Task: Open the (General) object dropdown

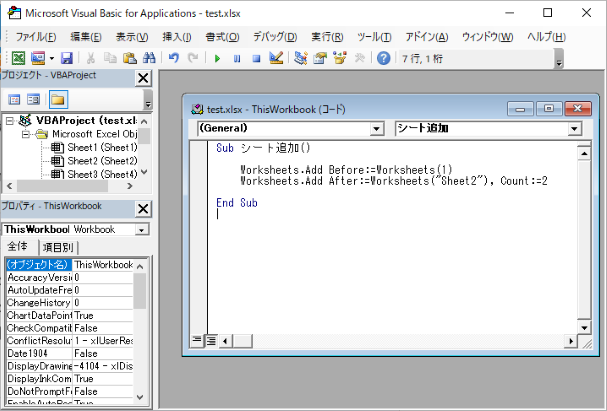Action: point(376,129)
